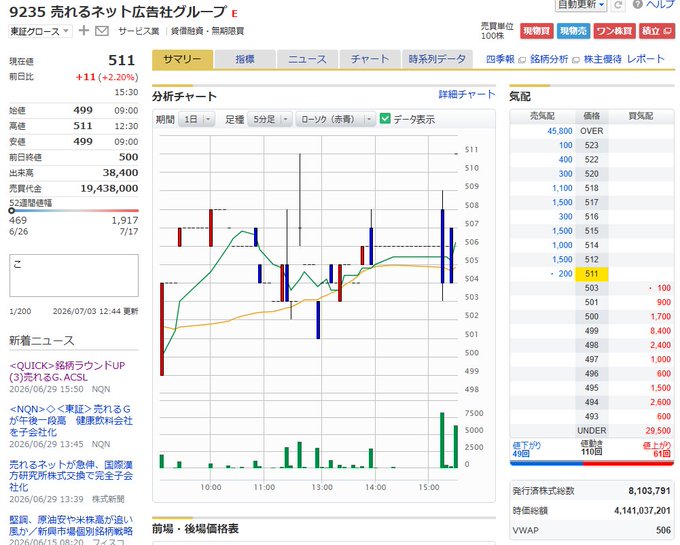Switch to the ニュース tab
The width and height of the screenshot is (680, 545).
pos(307,59)
